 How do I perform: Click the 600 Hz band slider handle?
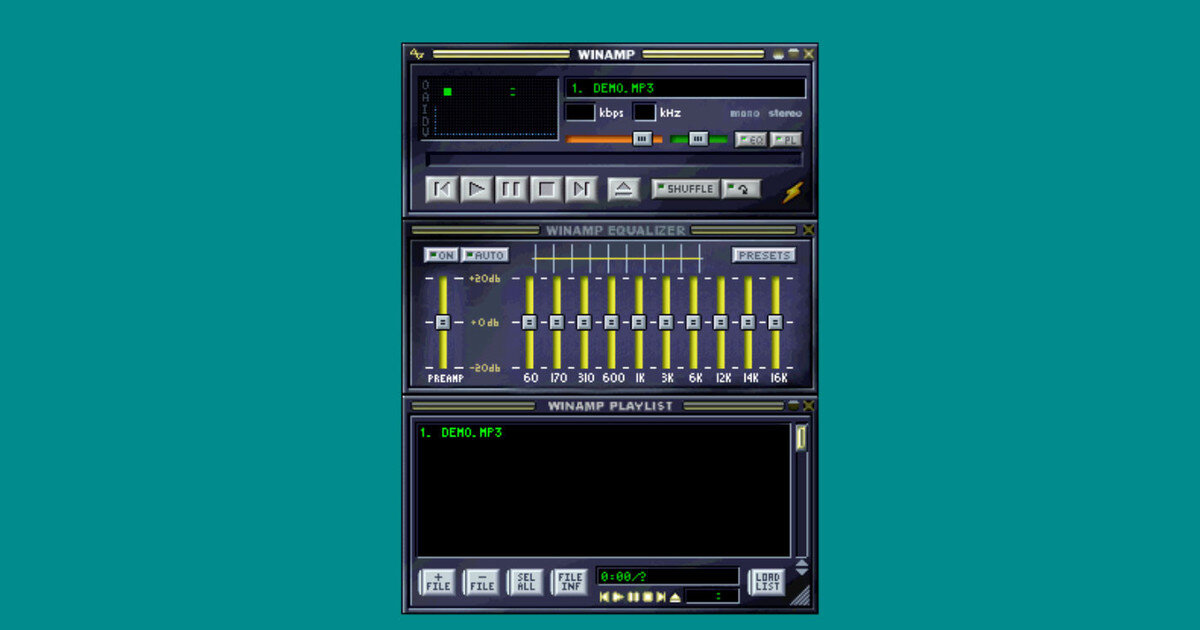point(612,323)
